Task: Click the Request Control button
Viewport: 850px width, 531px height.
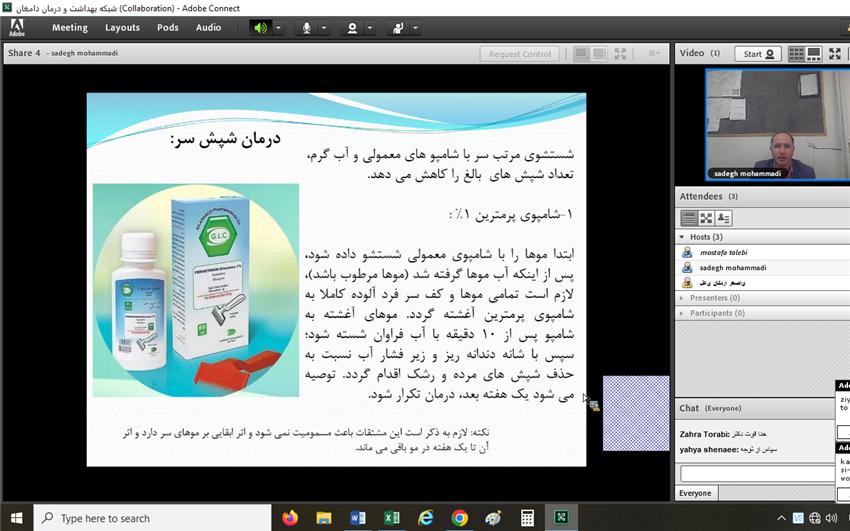Action: (519, 54)
